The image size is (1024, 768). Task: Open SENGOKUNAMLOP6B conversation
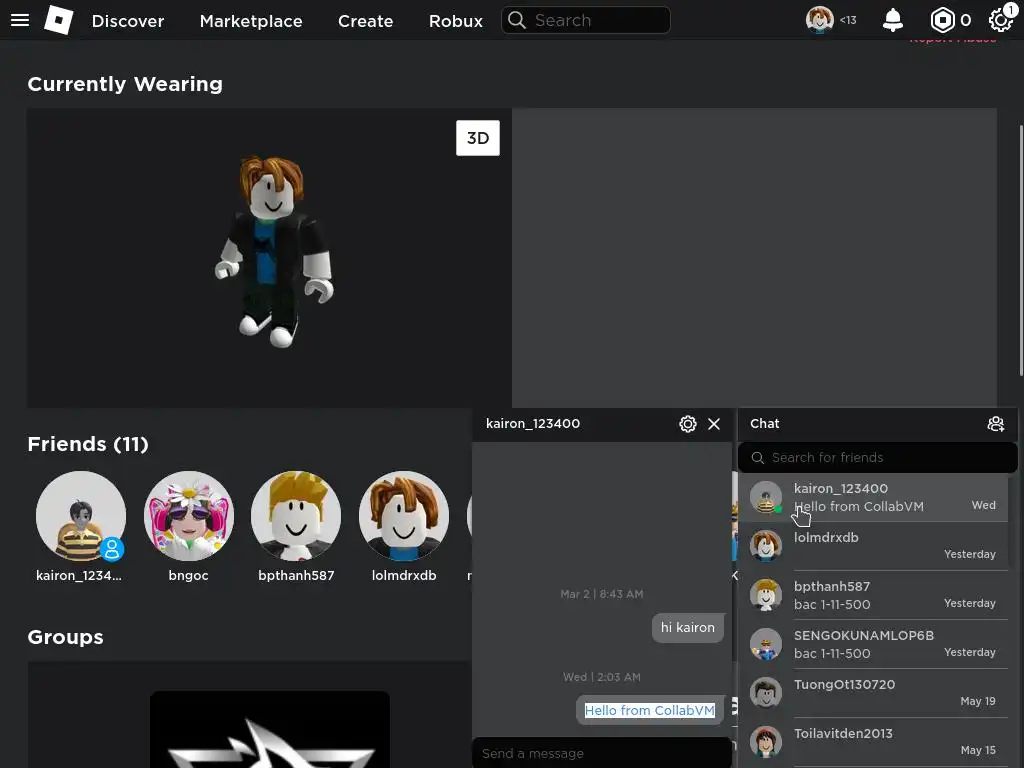pos(873,645)
